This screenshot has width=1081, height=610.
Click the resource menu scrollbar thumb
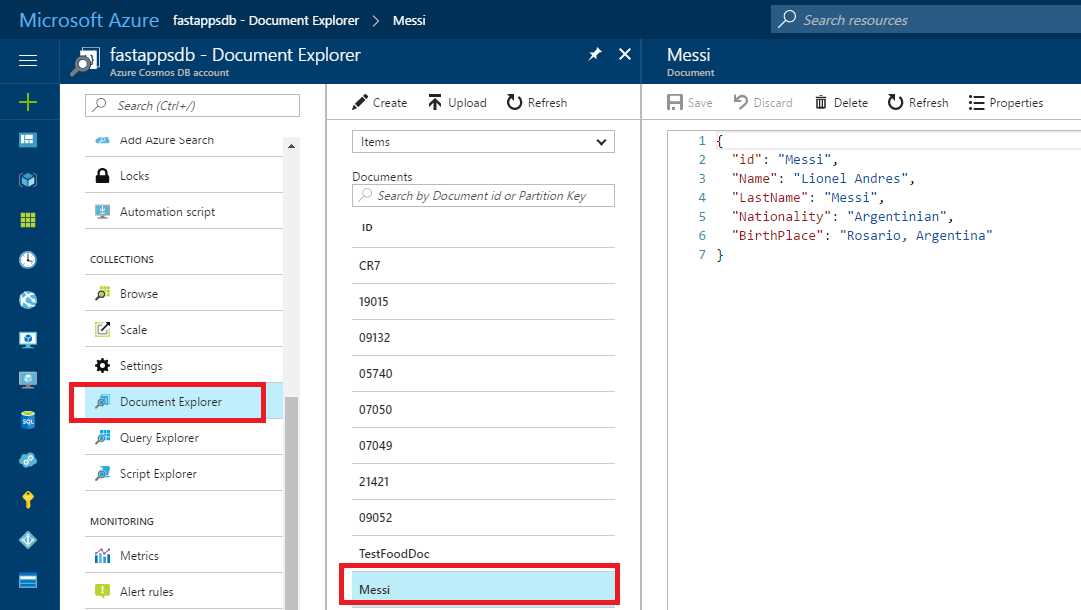click(x=292, y=503)
